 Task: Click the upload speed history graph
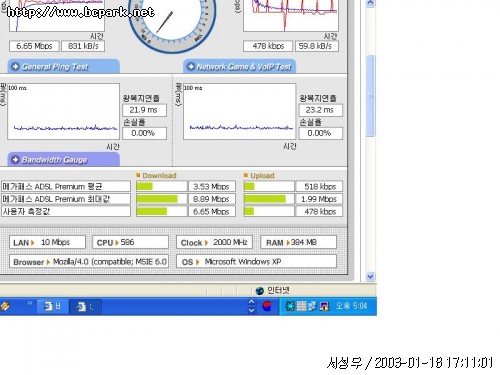291,16
